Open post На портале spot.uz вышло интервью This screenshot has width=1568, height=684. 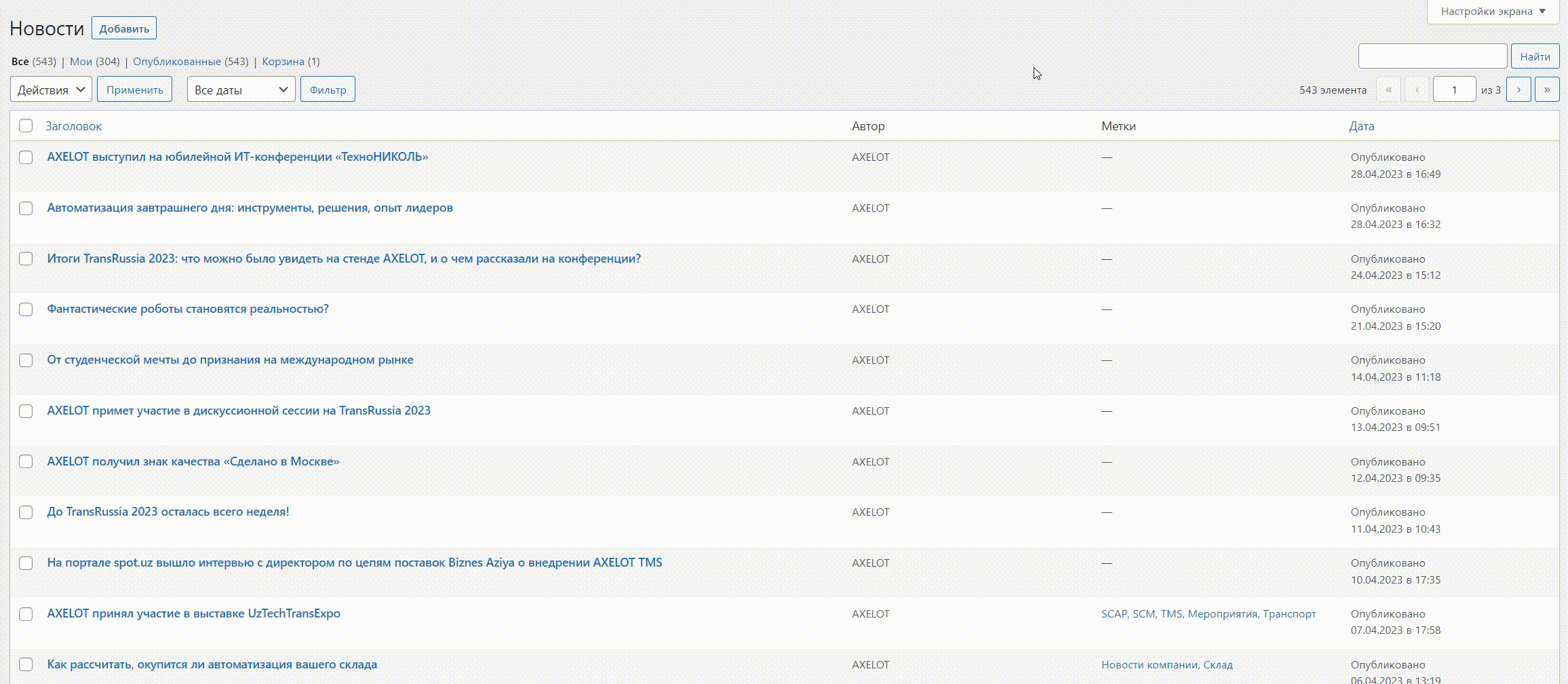(355, 563)
